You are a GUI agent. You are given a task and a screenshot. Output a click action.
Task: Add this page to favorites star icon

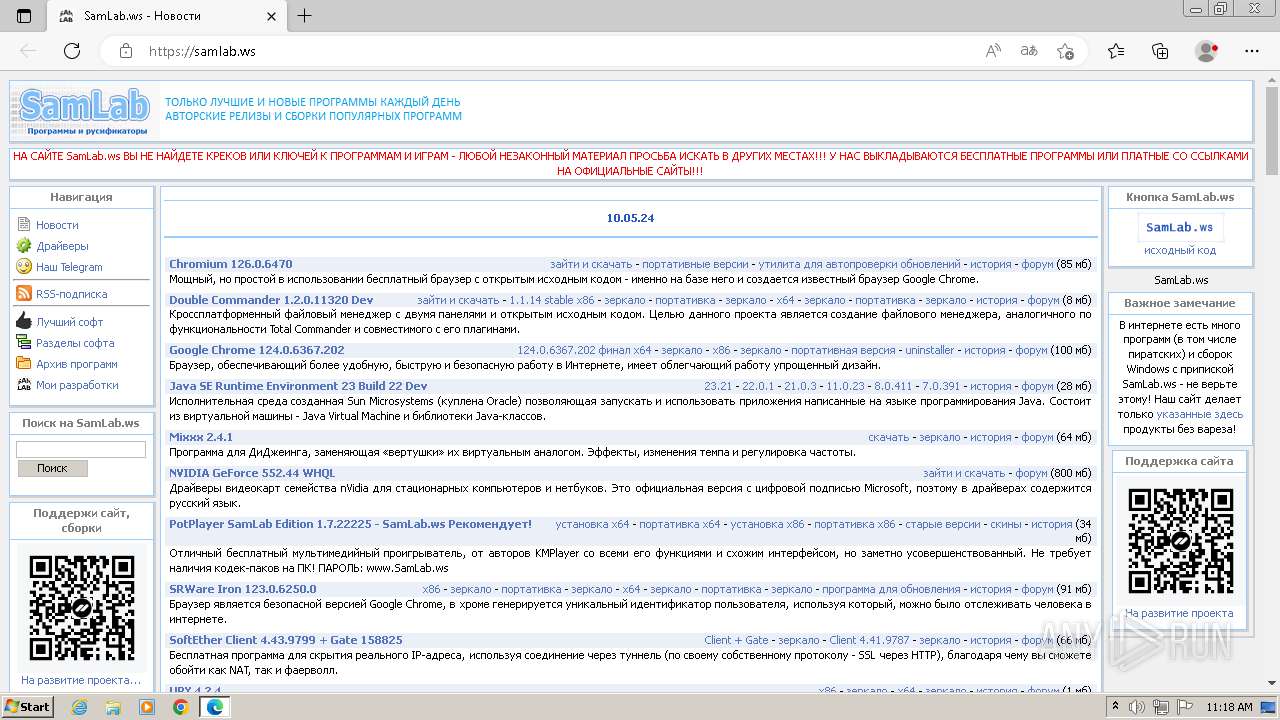tap(1065, 51)
